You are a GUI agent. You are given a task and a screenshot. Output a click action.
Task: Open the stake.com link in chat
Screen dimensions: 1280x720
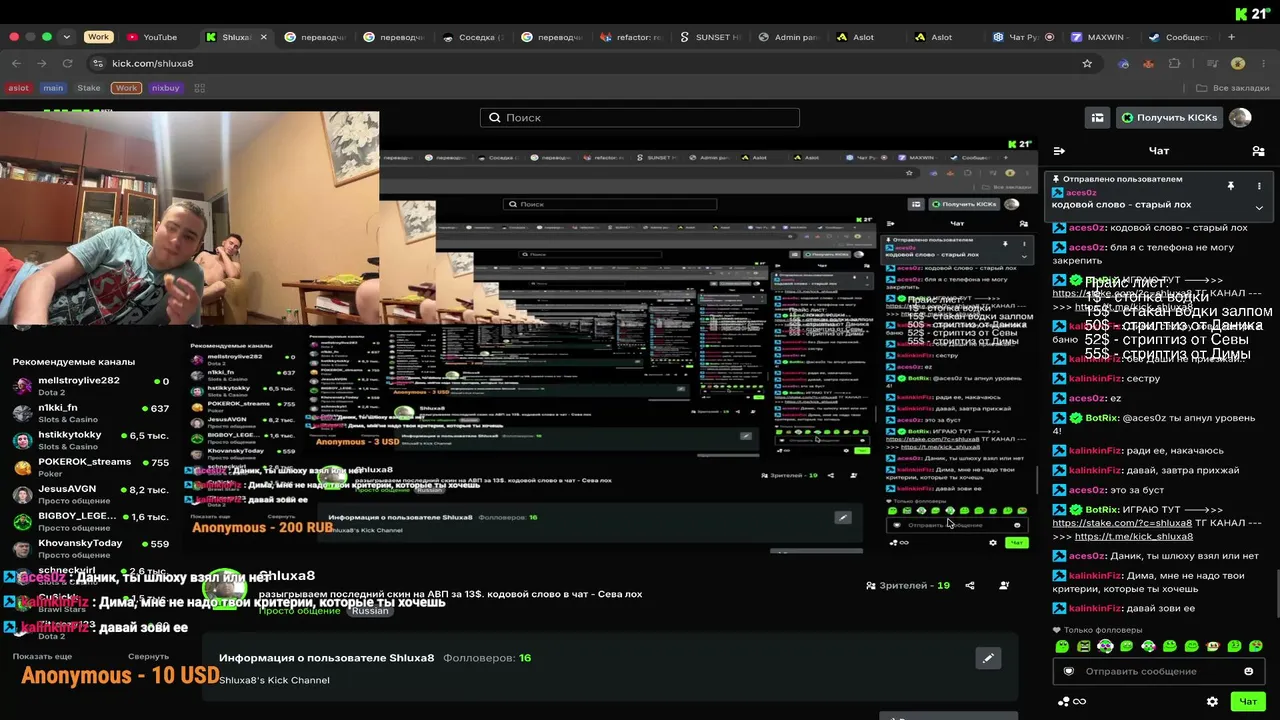(x=1122, y=523)
